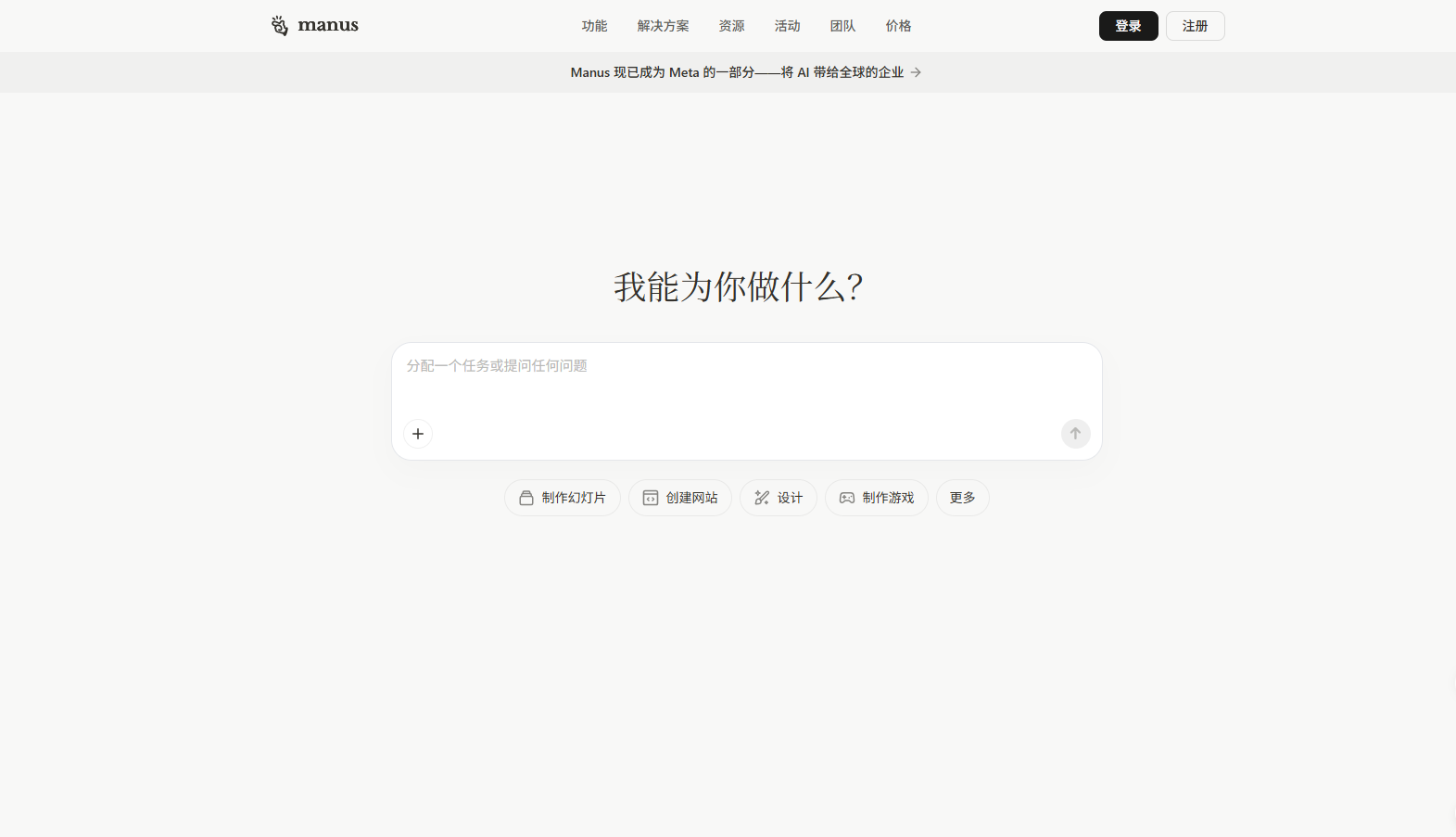
Task: Click the manus wordmark text
Action: 328,25
